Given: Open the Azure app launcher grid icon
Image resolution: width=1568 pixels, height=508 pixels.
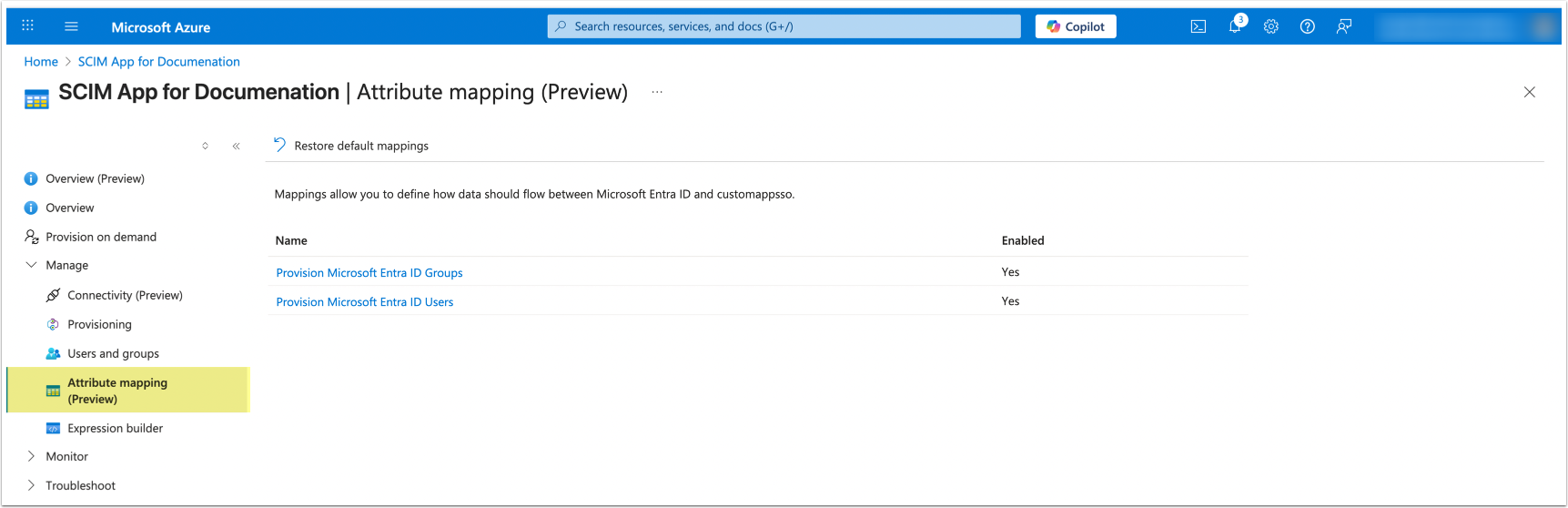Looking at the screenshot, I should point(27,26).
